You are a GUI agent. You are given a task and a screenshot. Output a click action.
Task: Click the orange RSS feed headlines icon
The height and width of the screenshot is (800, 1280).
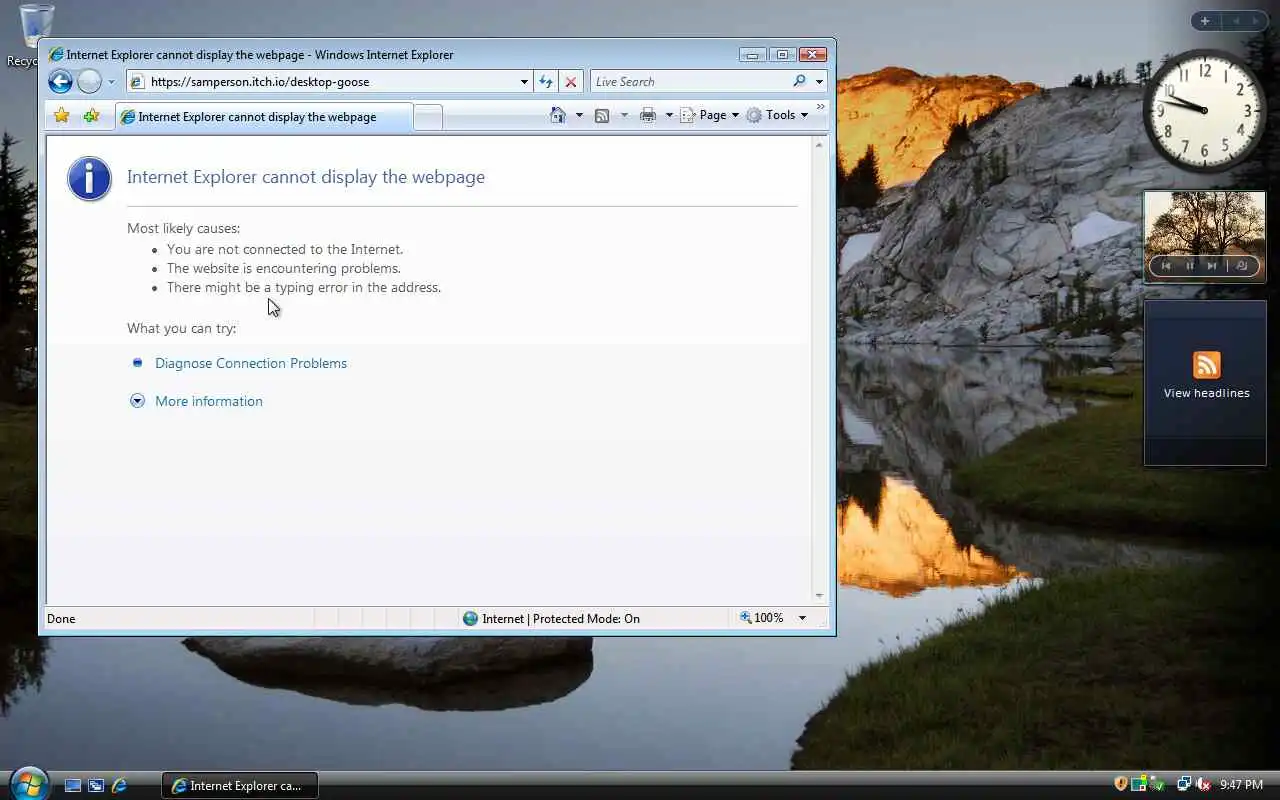[x=1206, y=365]
